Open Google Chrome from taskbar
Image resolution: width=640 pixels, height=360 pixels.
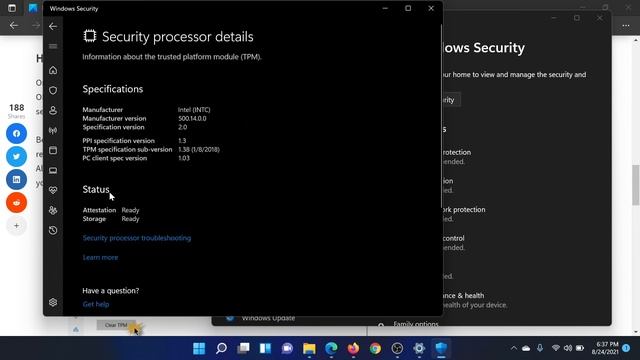click(376, 348)
